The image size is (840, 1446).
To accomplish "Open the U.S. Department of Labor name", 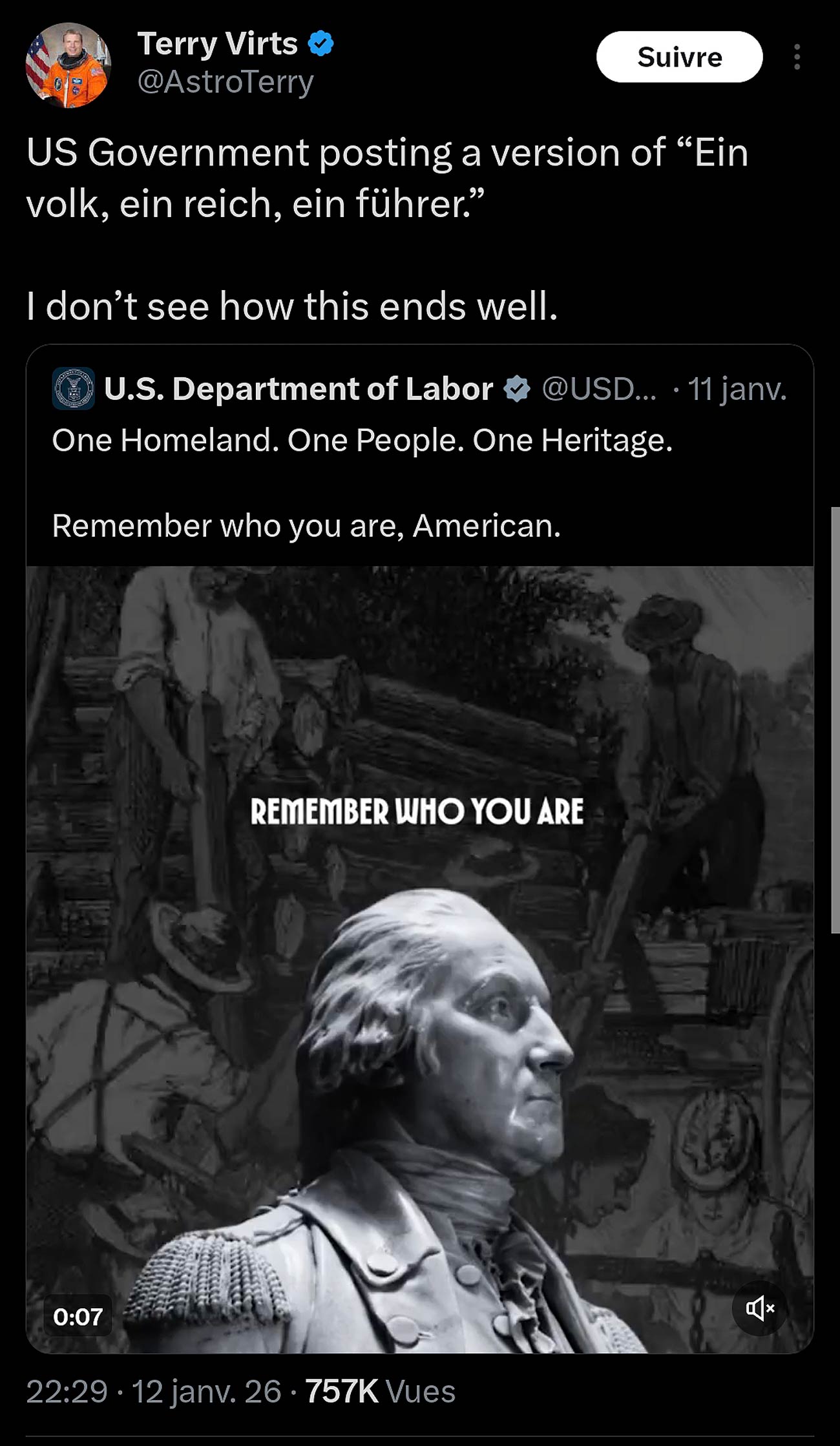I will pyautogui.click(x=299, y=389).
